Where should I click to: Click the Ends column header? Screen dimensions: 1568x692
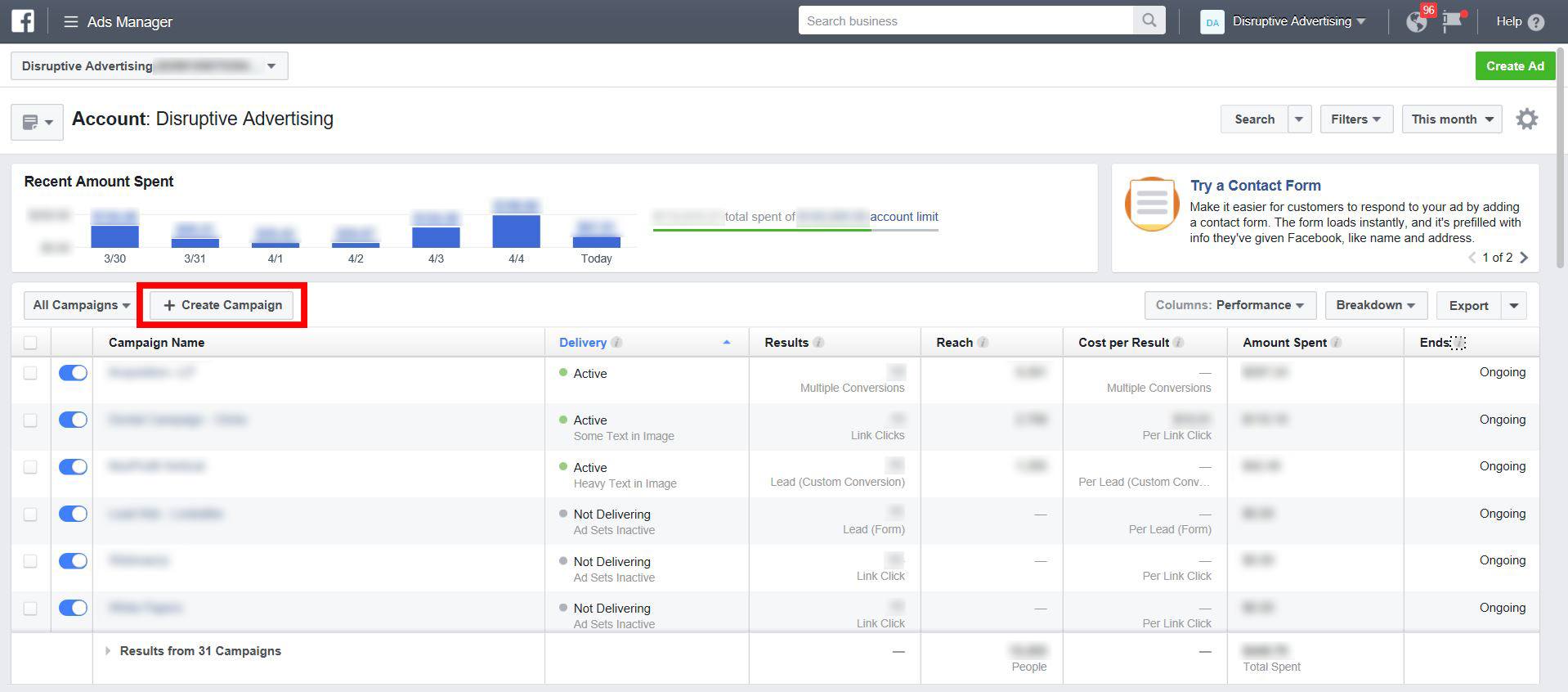(x=1435, y=343)
